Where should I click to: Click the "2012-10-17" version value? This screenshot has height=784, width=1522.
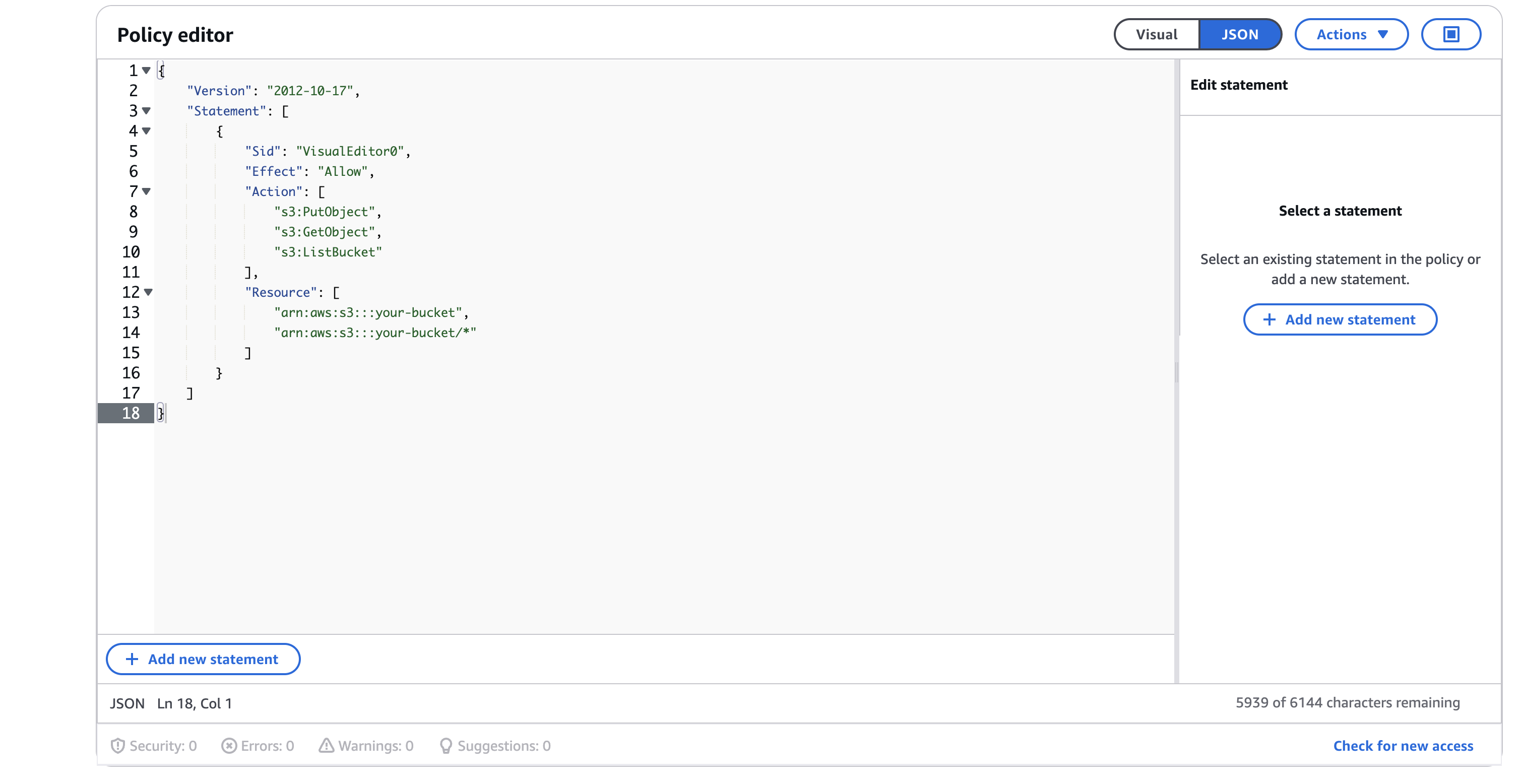[309, 90]
